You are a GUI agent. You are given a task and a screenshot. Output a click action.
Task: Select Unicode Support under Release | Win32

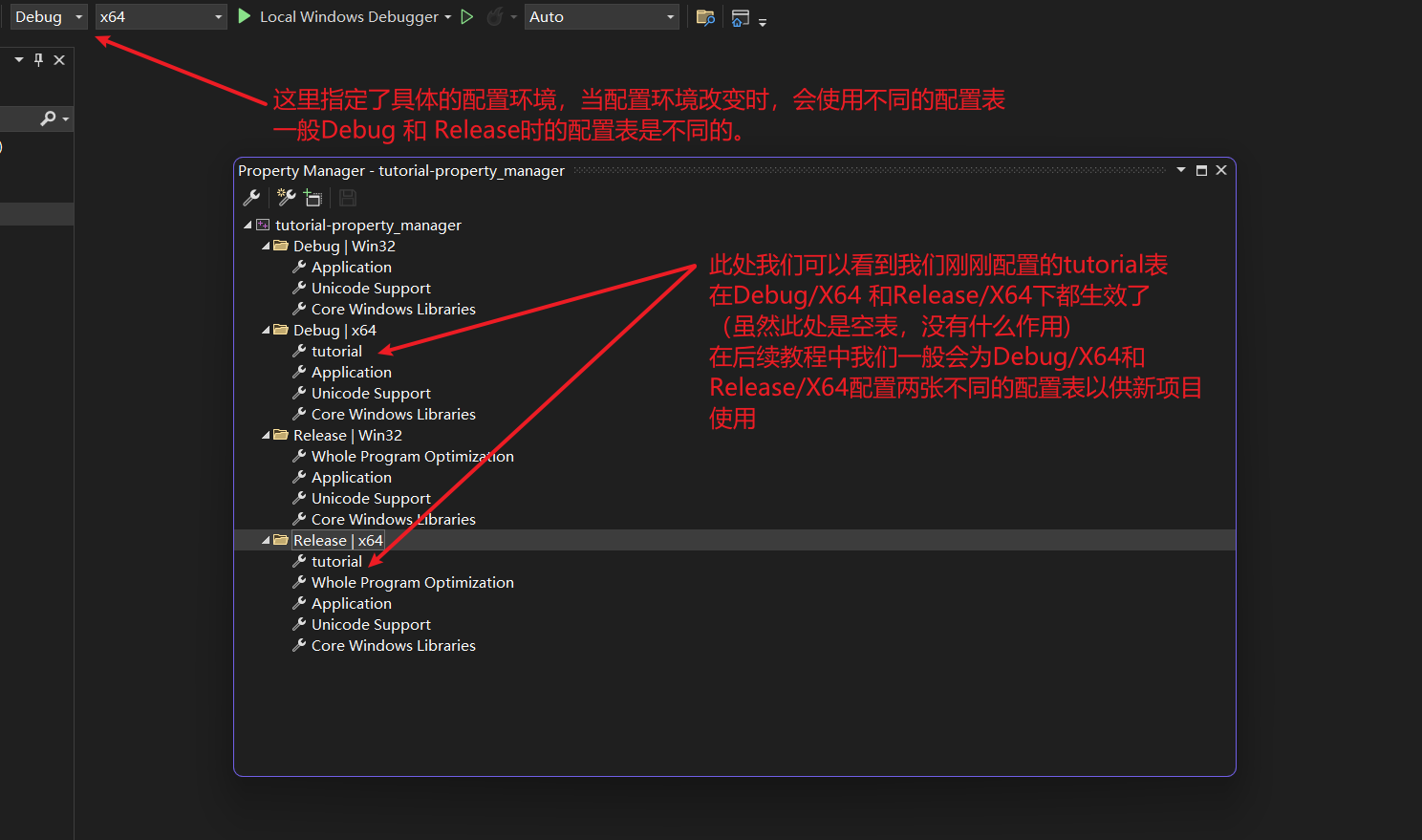point(371,499)
